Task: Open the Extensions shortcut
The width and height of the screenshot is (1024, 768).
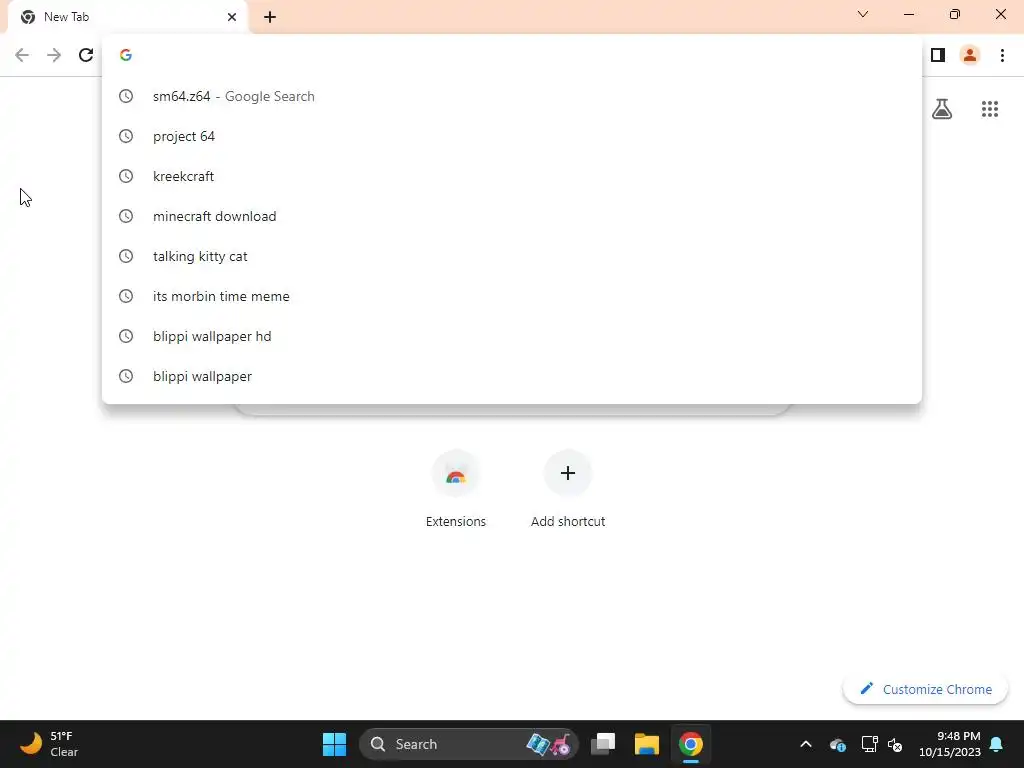Action: (456, 489)
